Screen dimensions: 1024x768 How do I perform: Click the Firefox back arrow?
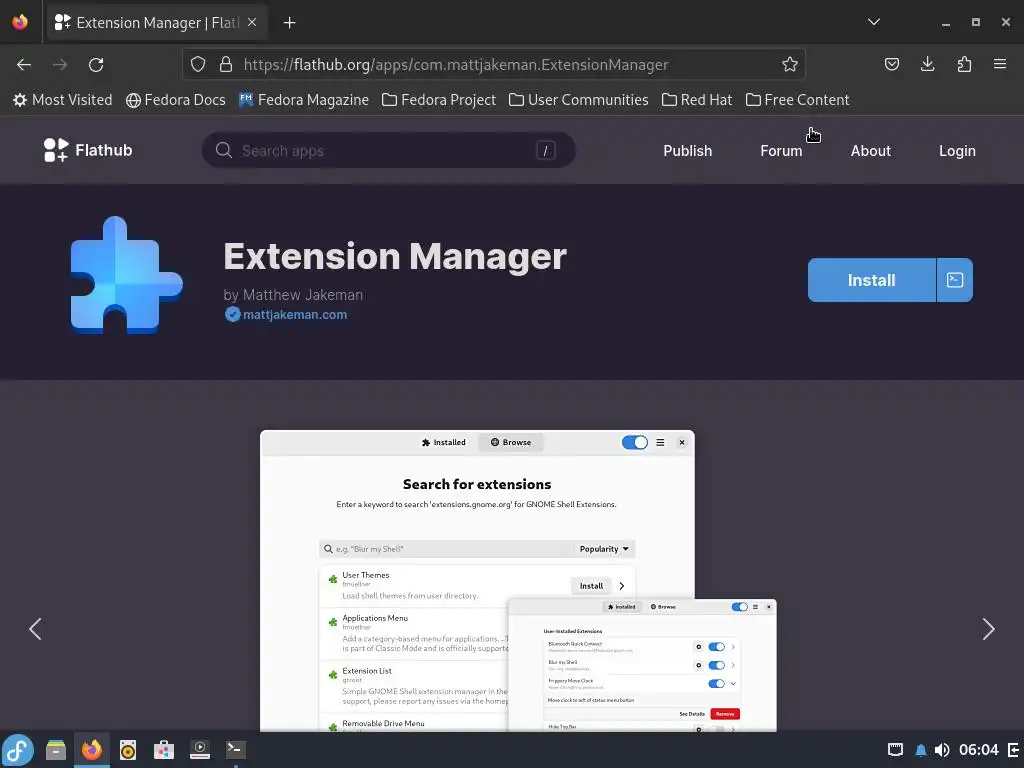(x=24, y=65)
